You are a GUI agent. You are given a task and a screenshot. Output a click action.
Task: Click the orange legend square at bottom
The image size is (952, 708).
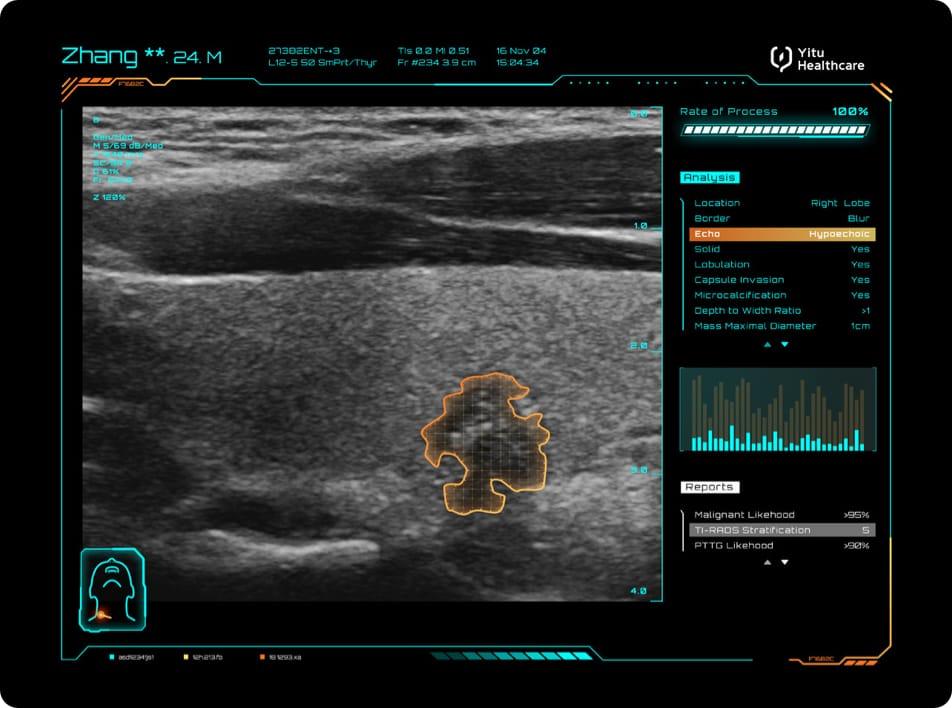pyautogui.click(x=263, y=657)
